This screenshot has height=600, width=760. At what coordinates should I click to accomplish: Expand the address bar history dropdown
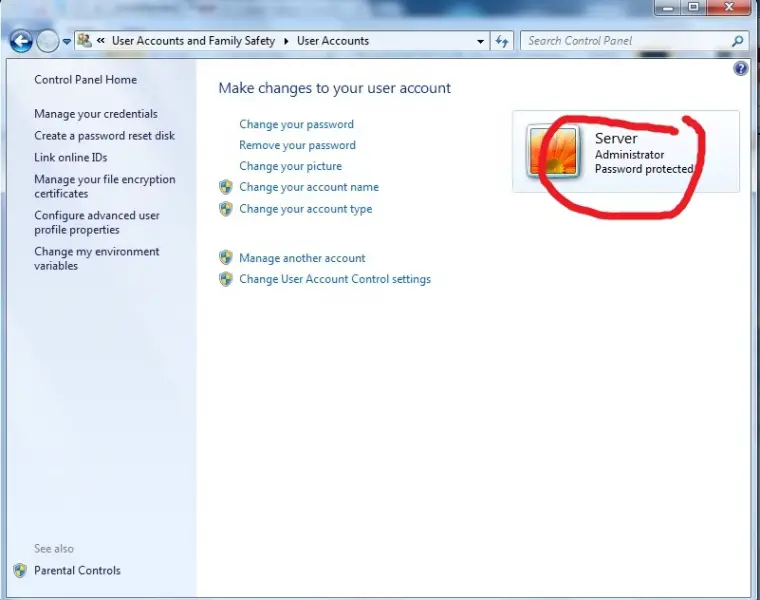480,41
